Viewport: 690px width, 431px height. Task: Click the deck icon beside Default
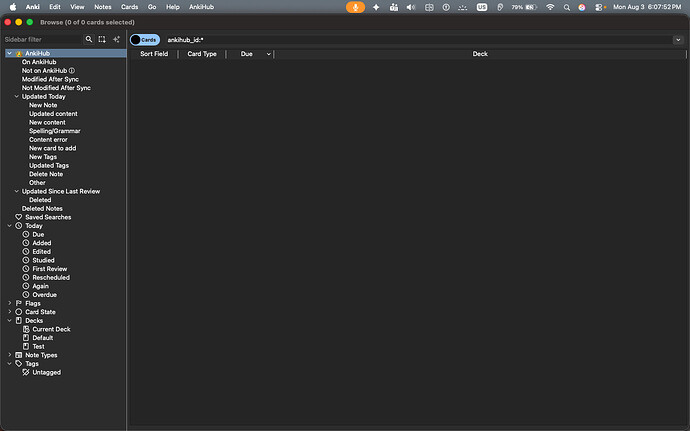[26, 338]
